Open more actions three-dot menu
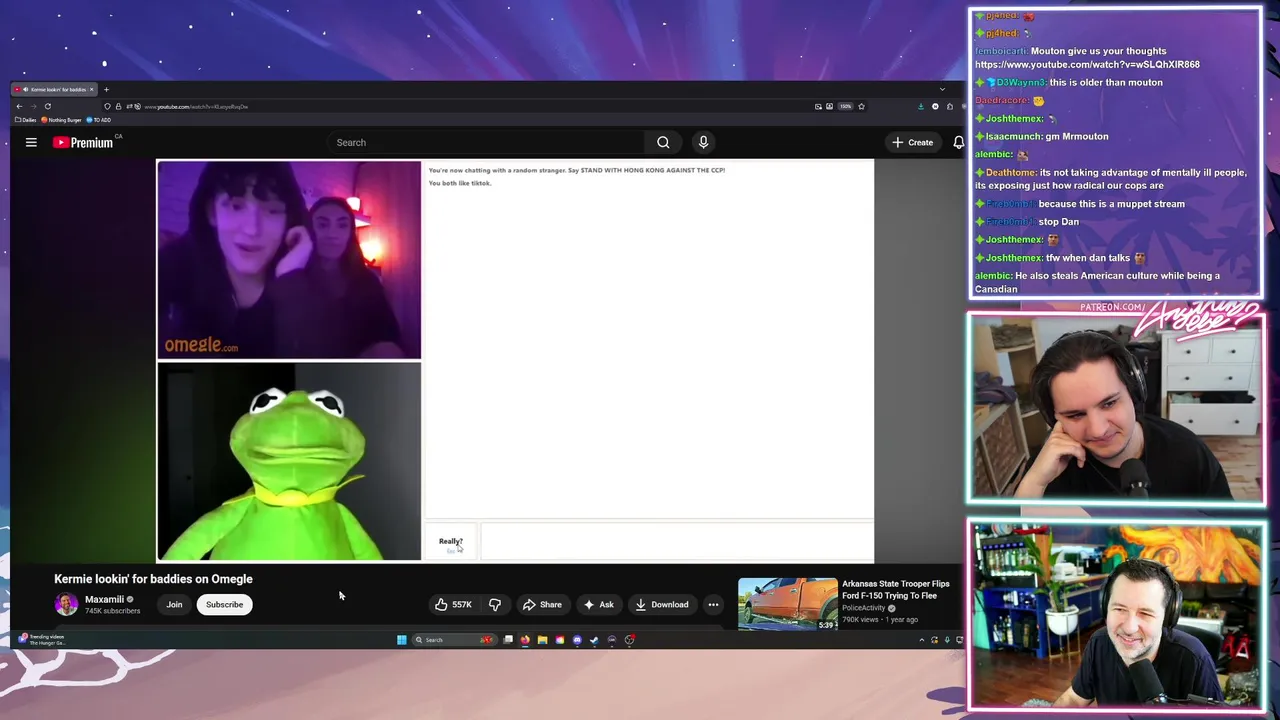Screen dimensions: 1280x720 click(x=713, y=604)
